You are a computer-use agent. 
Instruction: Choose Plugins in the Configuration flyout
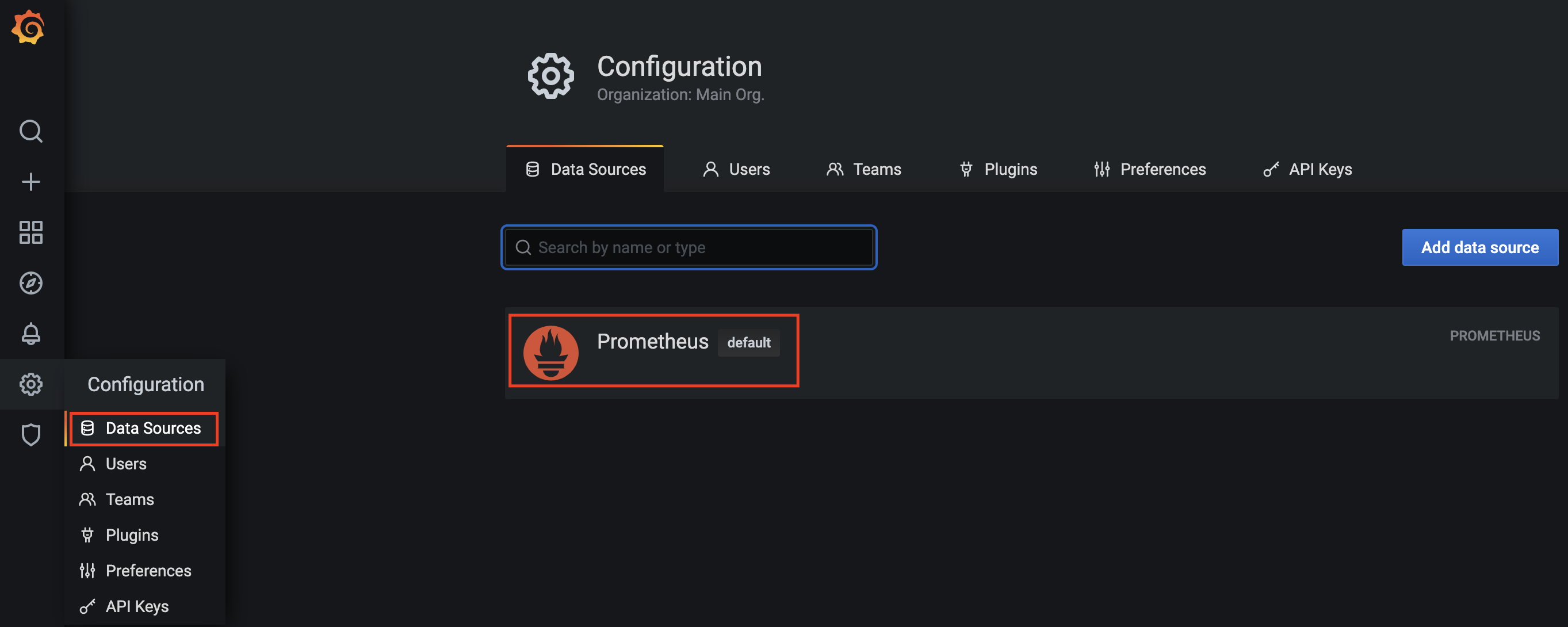[x=132, y=535]
